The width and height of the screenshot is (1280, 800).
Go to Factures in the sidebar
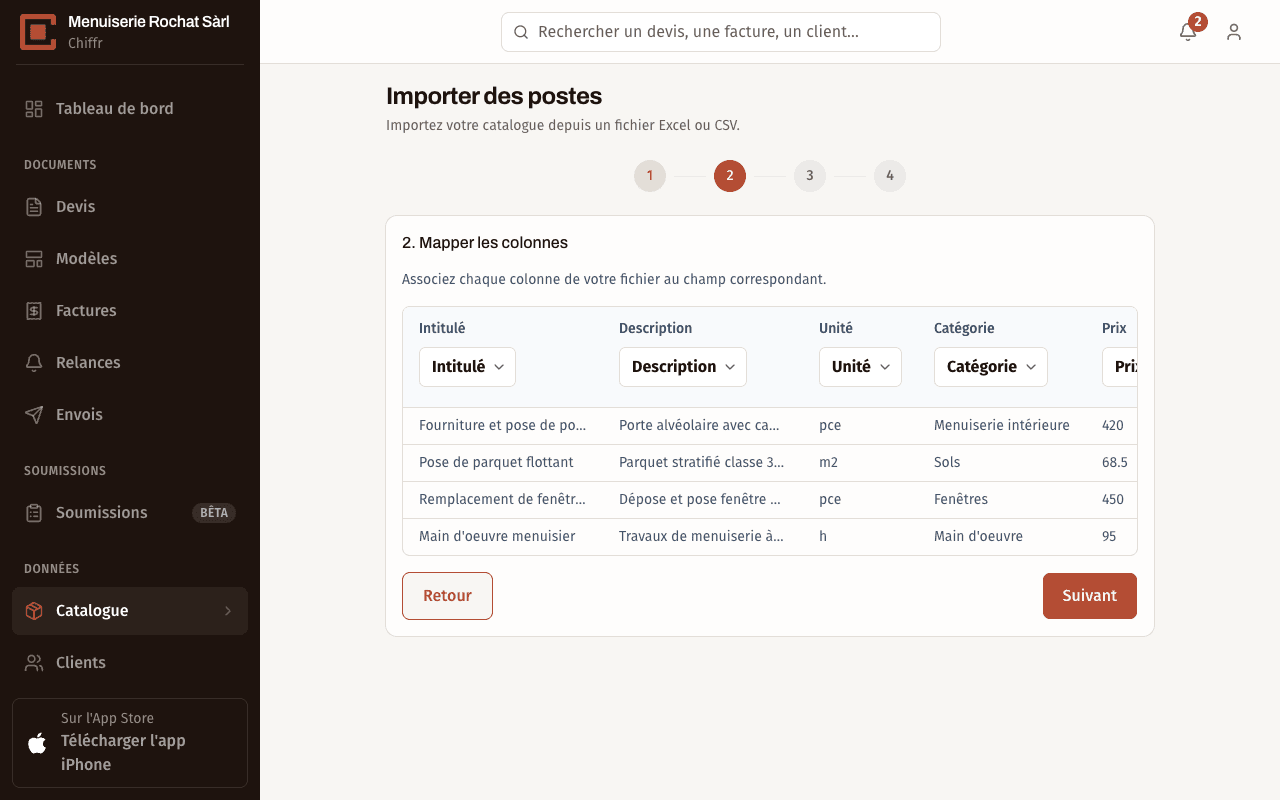(x=130, y=311)
